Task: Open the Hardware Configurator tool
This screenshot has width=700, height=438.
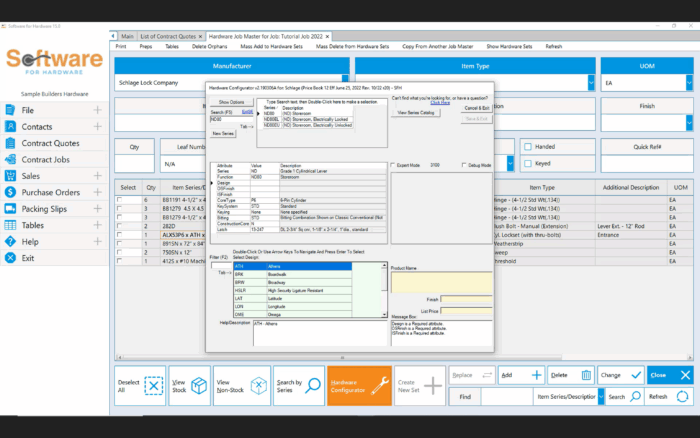Action: [359, 385]
